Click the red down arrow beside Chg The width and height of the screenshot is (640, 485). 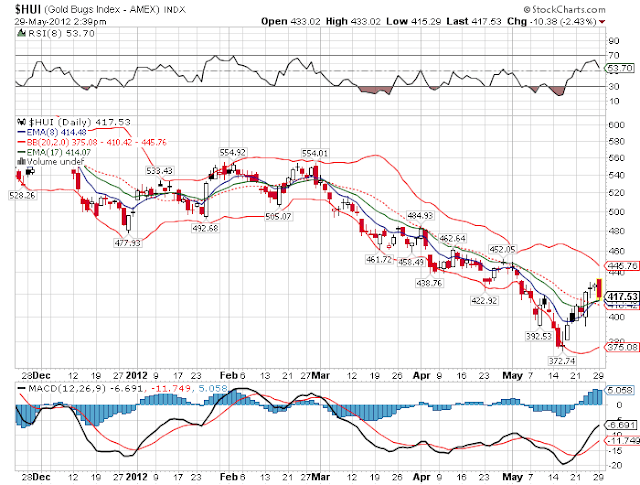[x=602, y=22]
